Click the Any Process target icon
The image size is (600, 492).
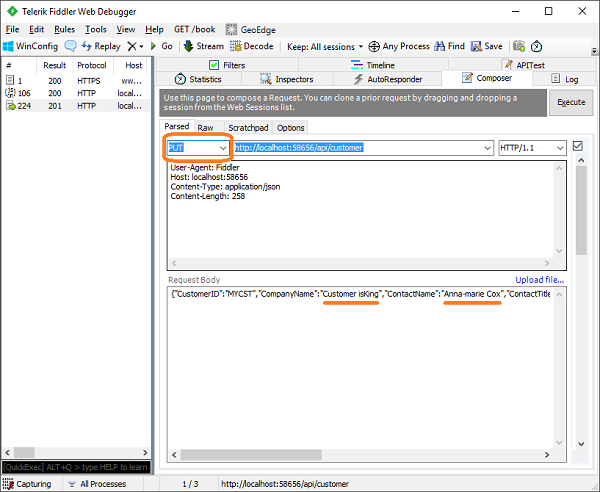point(374,47)
